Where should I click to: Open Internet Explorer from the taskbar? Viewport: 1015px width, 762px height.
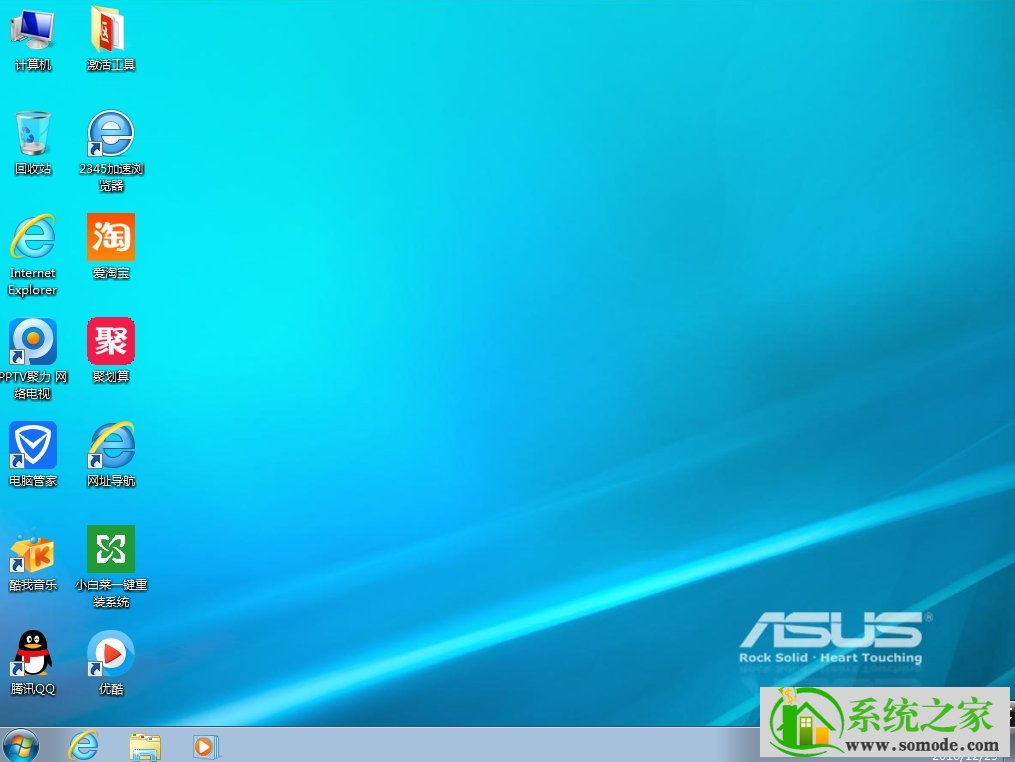(84, 746)
